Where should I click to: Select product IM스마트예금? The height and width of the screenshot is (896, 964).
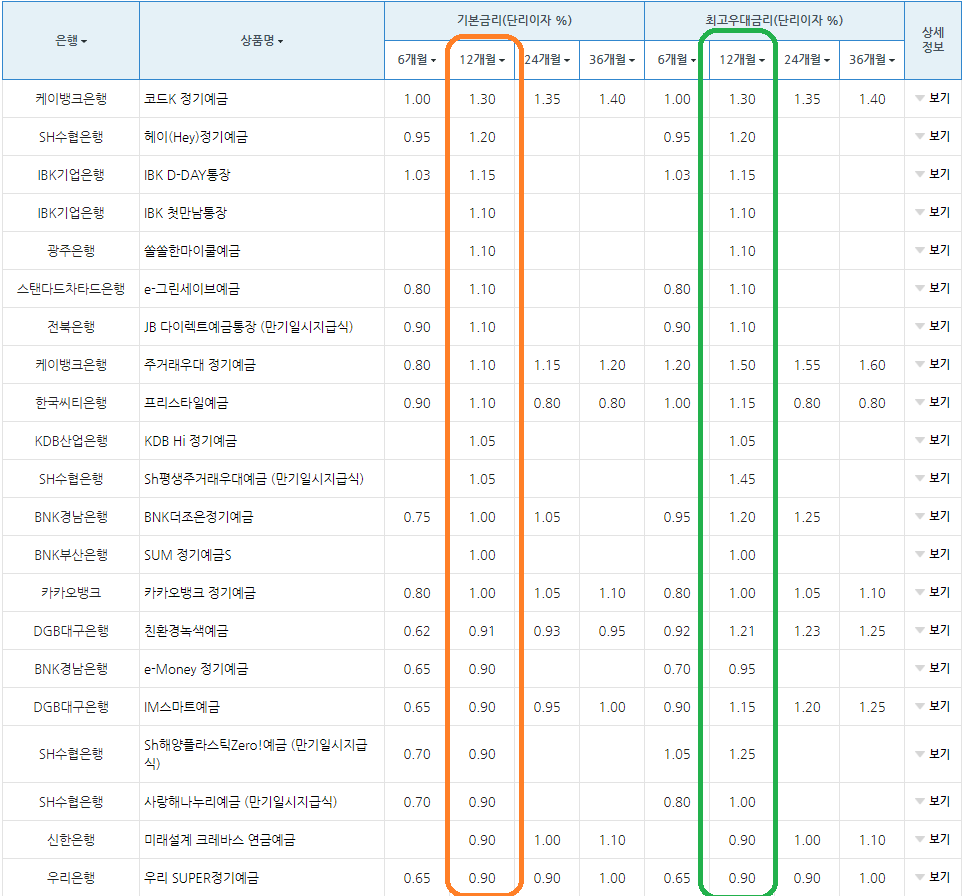click(181, 707)
